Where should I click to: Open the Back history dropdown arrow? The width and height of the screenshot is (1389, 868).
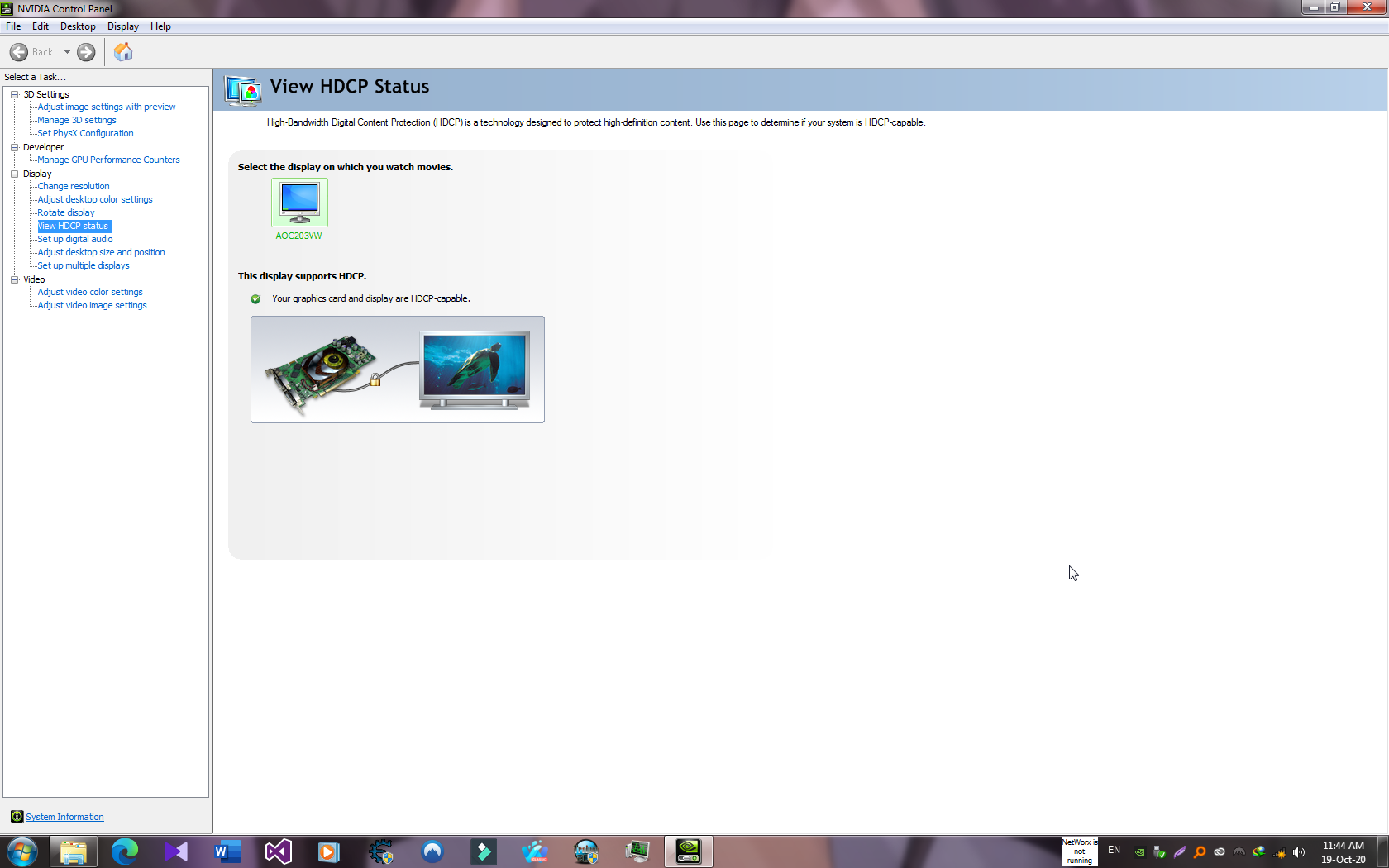(x=67, y=52)
